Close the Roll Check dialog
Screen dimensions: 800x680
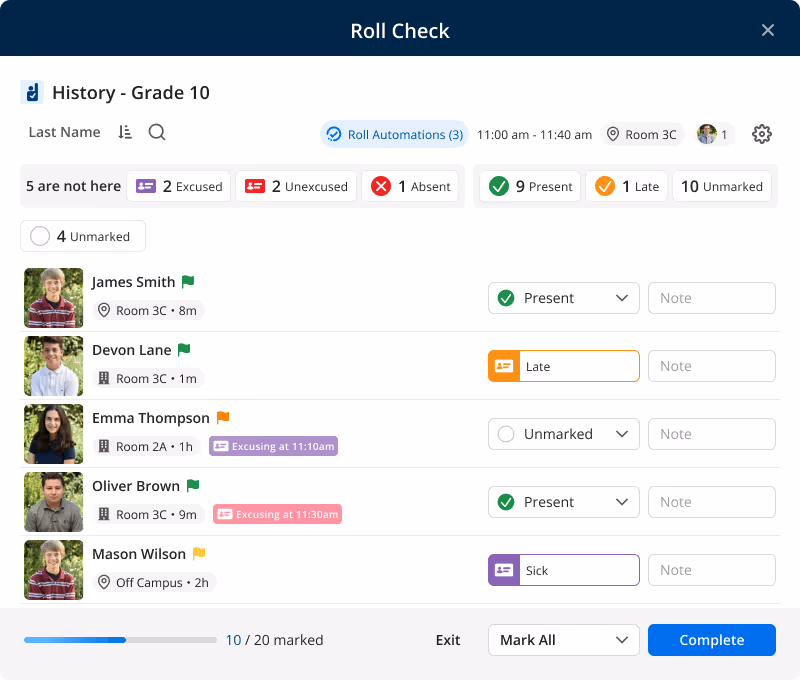pos(767,30)
